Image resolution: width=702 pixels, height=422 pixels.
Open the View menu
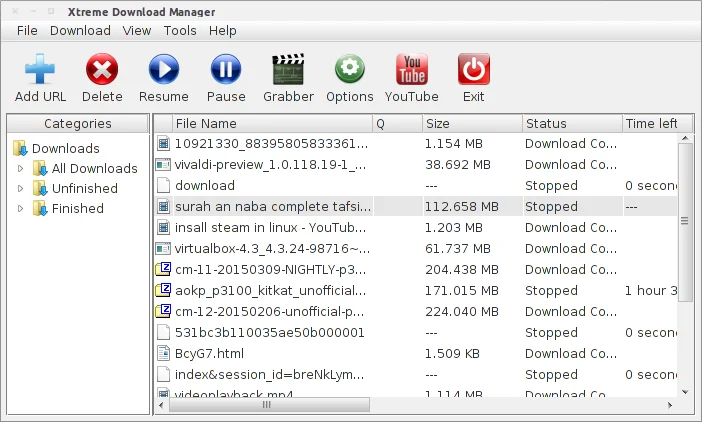coord(137,30)
